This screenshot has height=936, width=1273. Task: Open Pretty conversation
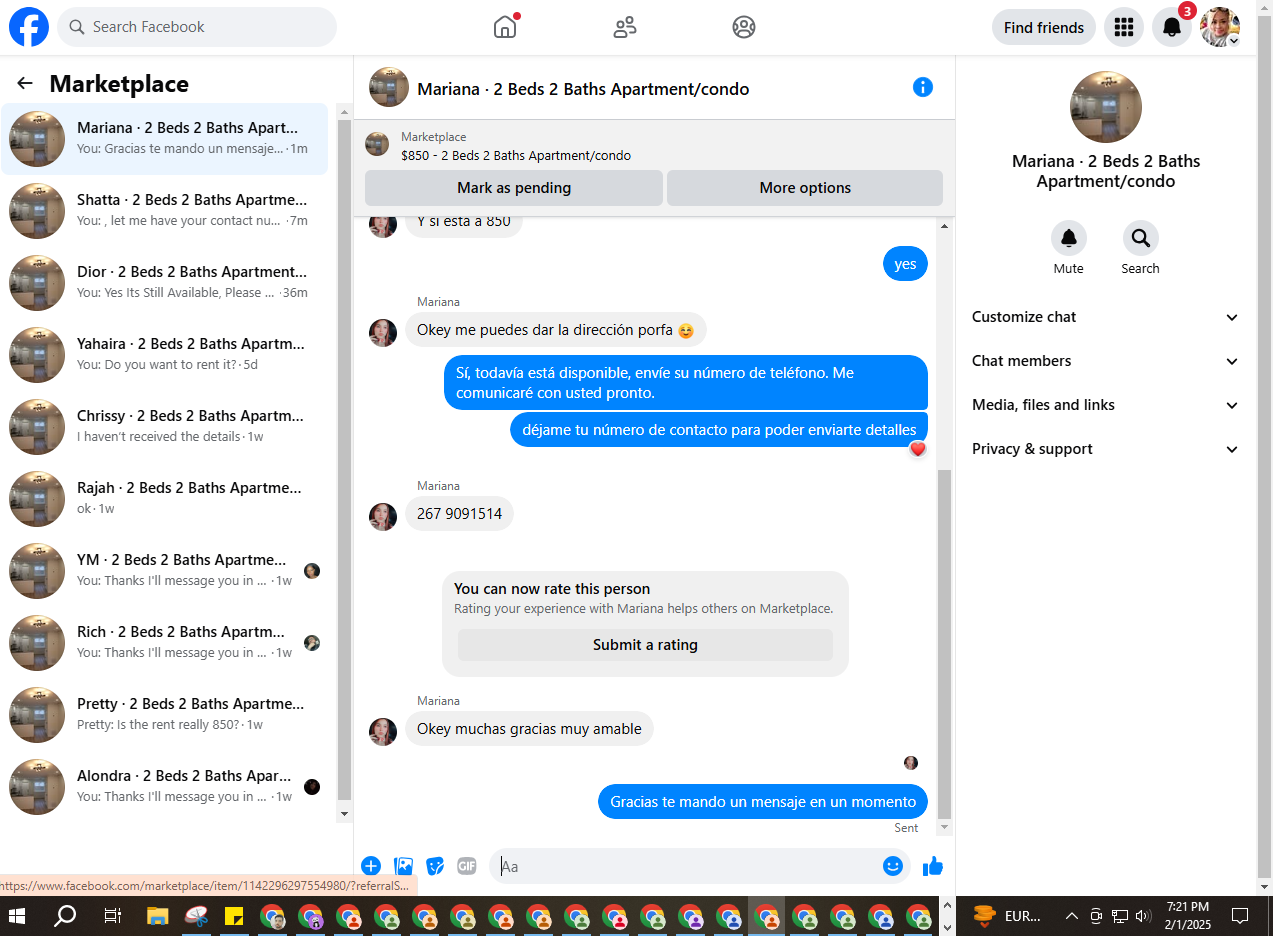pos(165,715)
